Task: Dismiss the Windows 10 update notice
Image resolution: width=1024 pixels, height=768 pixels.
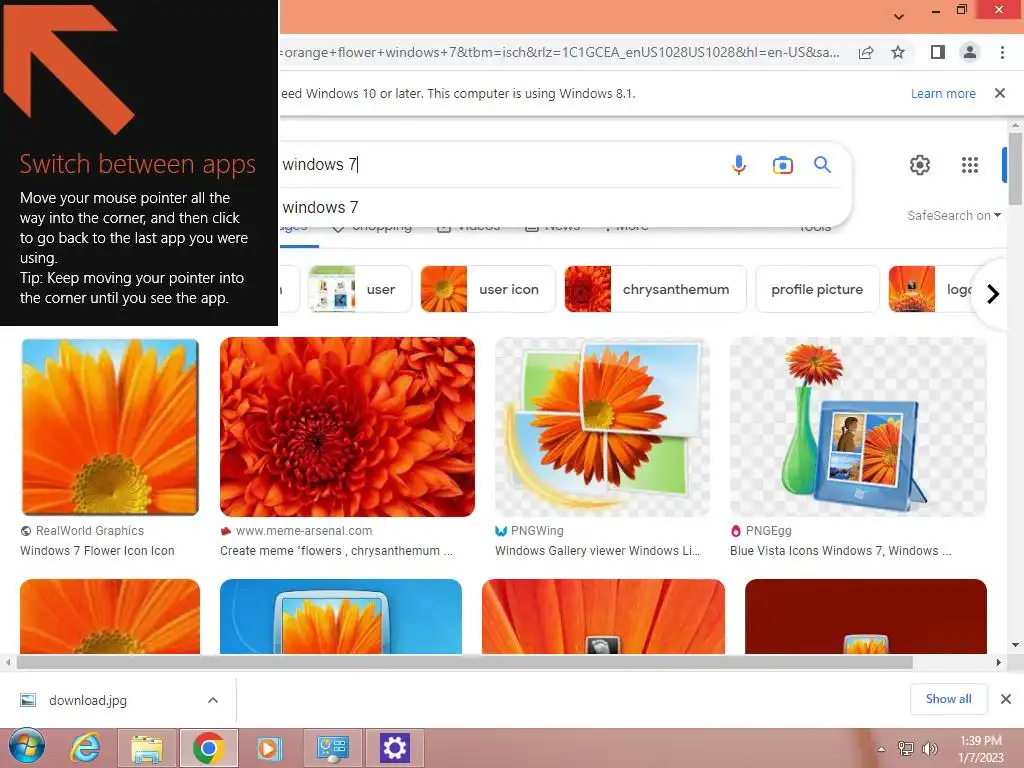Action: 1000,93
